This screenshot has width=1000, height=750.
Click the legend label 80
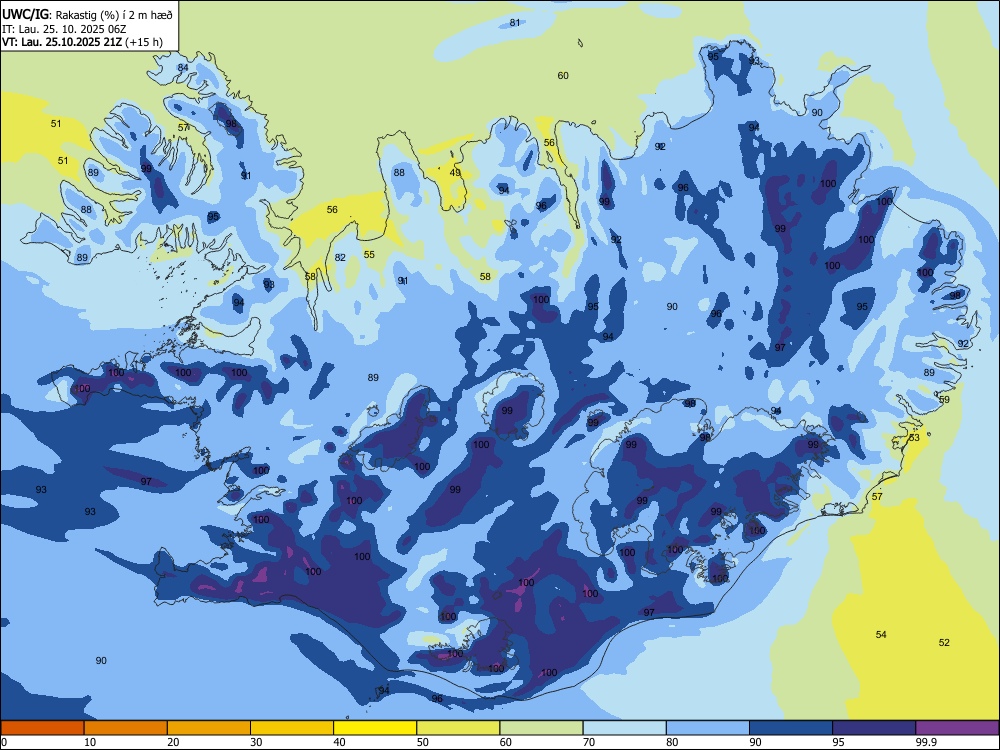click(x=672, y=742)
